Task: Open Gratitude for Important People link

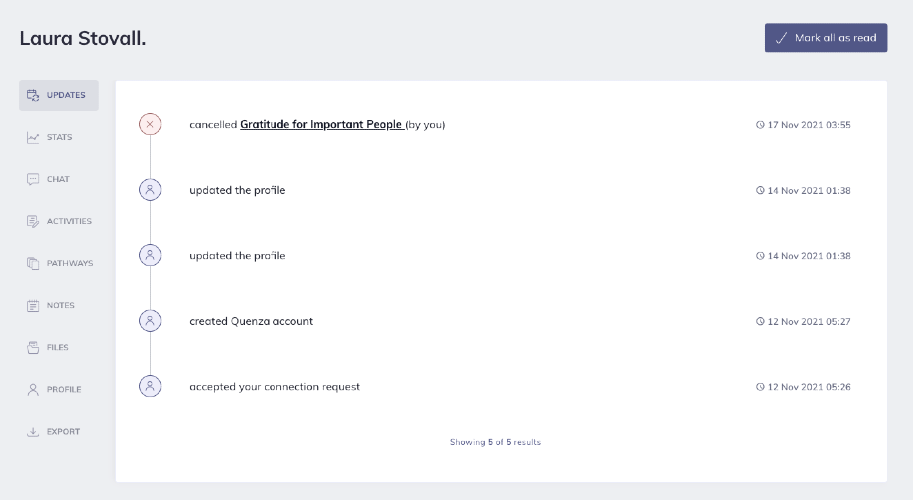Action: point(322,125)
